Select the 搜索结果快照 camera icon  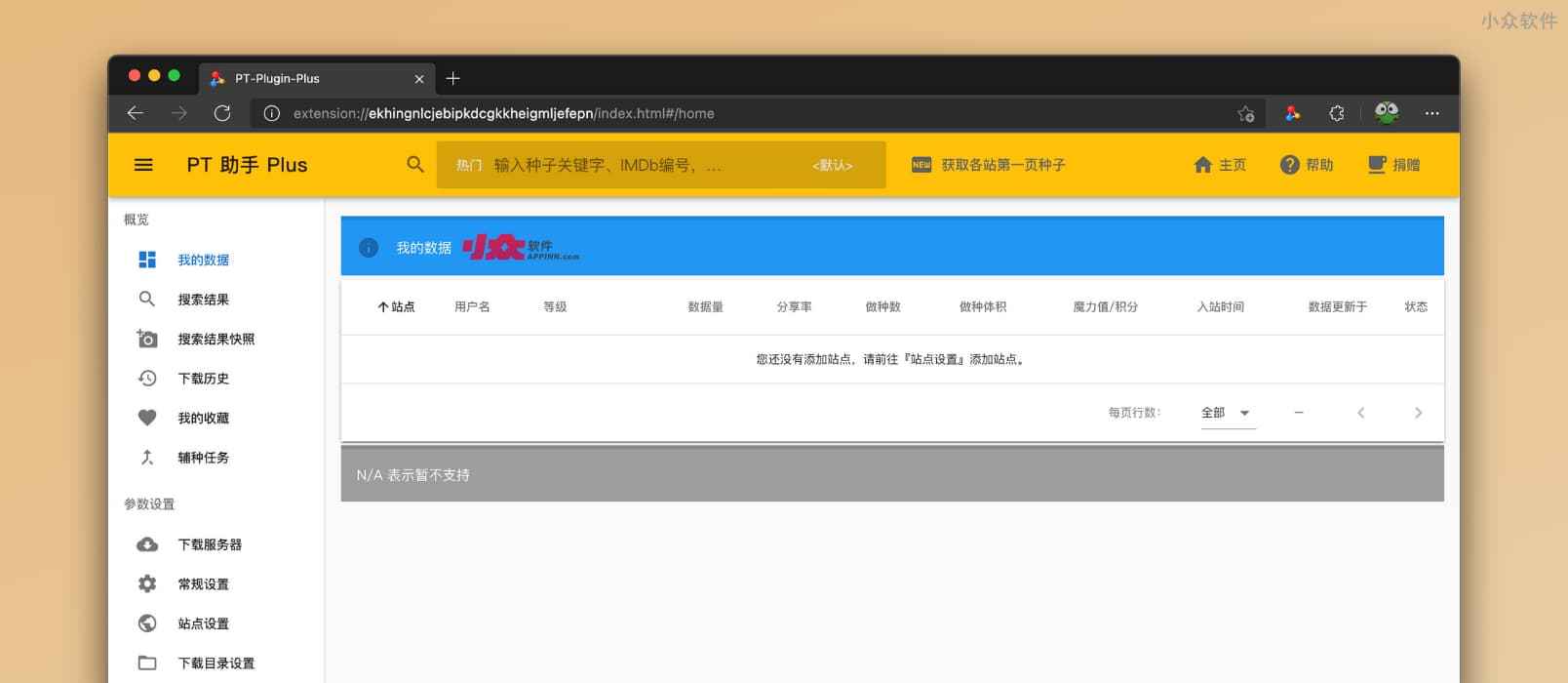147,339
